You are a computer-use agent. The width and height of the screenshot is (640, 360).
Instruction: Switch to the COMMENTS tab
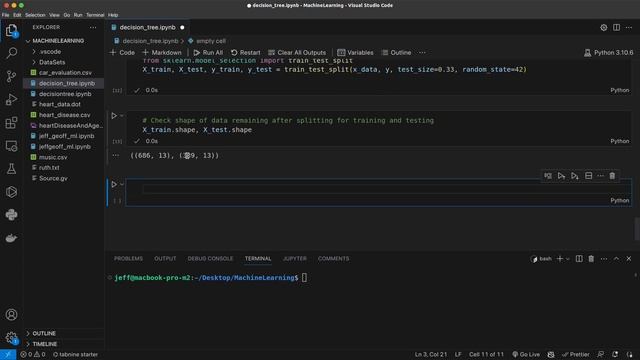pyautogui.click(x=333, y=259)
